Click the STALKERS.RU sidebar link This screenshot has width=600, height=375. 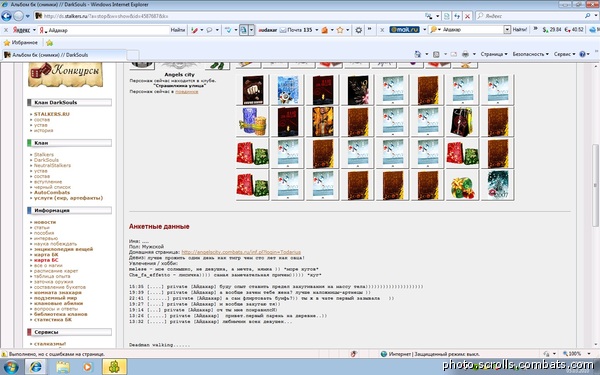52,114
